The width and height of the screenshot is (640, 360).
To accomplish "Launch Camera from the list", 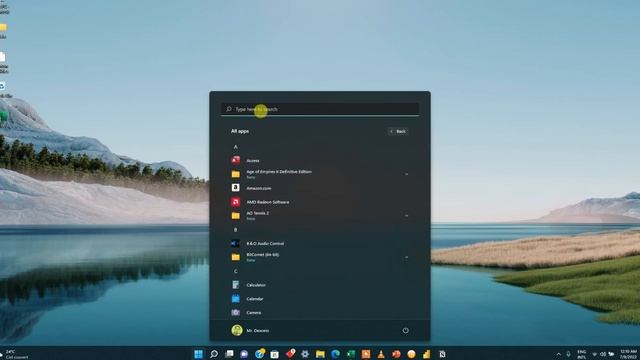I will [x=253, y=313].
